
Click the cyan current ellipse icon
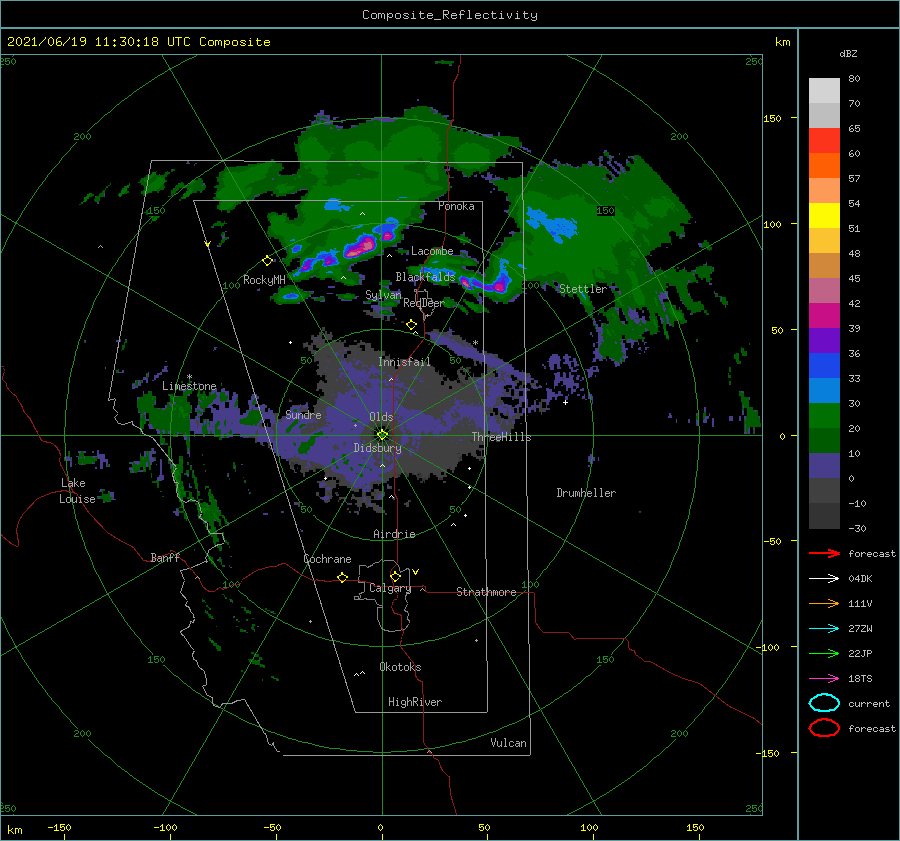pos(824,703)
